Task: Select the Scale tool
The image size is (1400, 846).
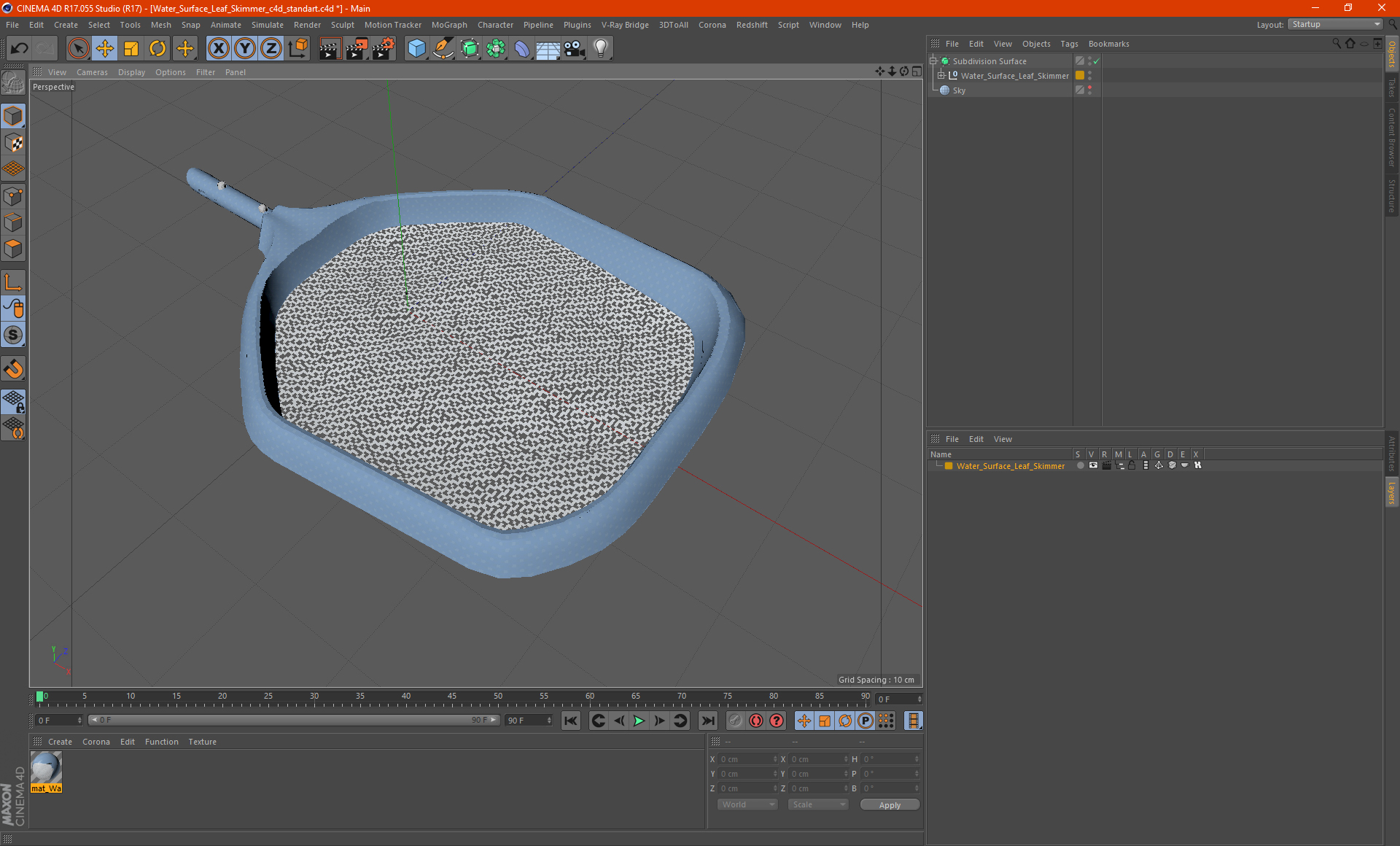Action: tap(131, 48)
